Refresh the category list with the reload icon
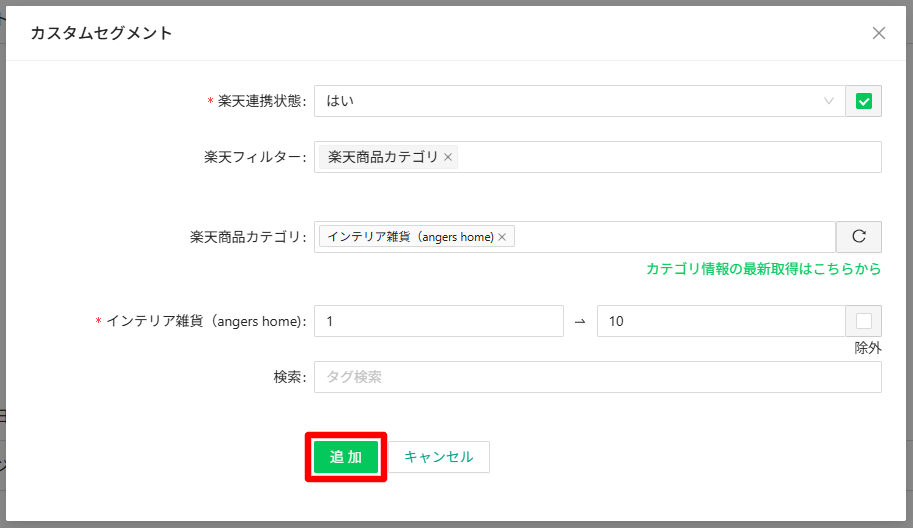913x528 pixels. tap(859, 237)
